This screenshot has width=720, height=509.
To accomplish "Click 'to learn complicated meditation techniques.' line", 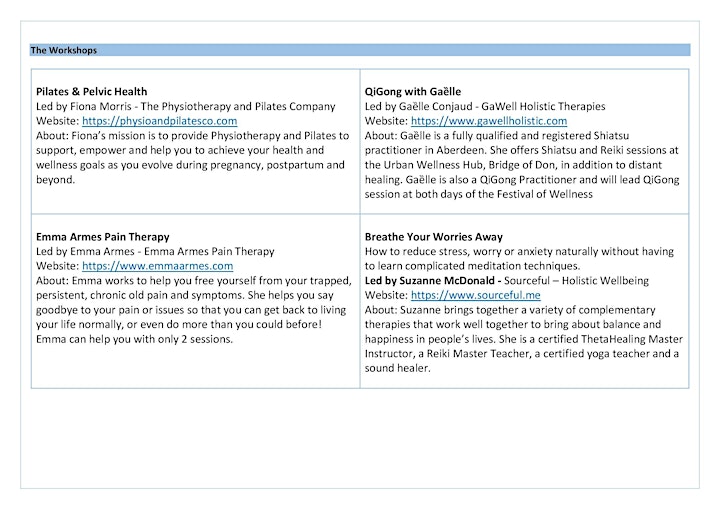I will 472,266.
